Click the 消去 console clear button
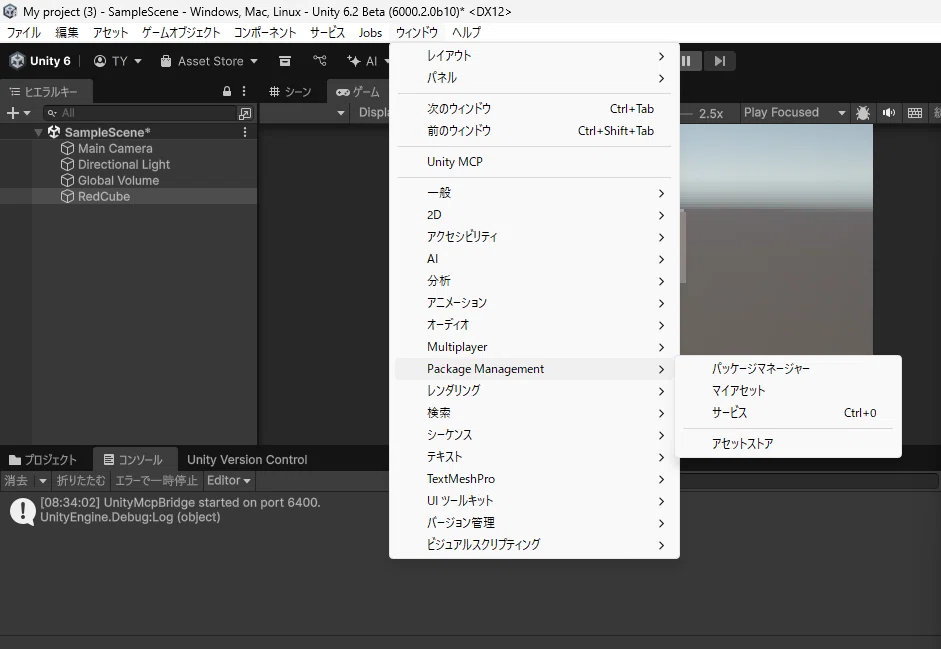This screenshot has height=649, width=941. pos(16,480)
